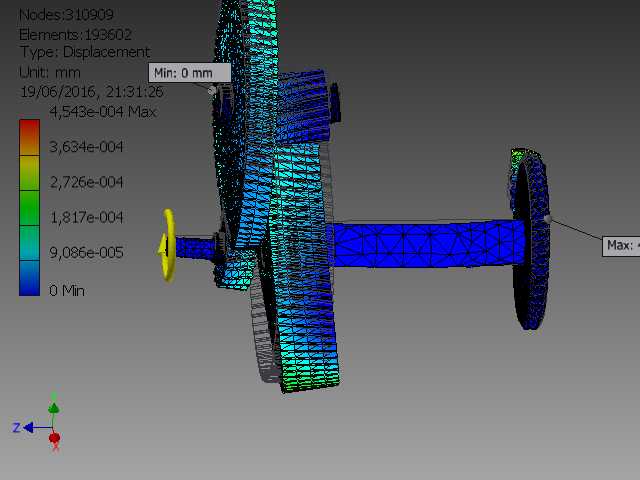Click the minimum probe point marker on the gear
This screenshot has width=640, height=480.
pyautogui.click(x=212, y=90)
